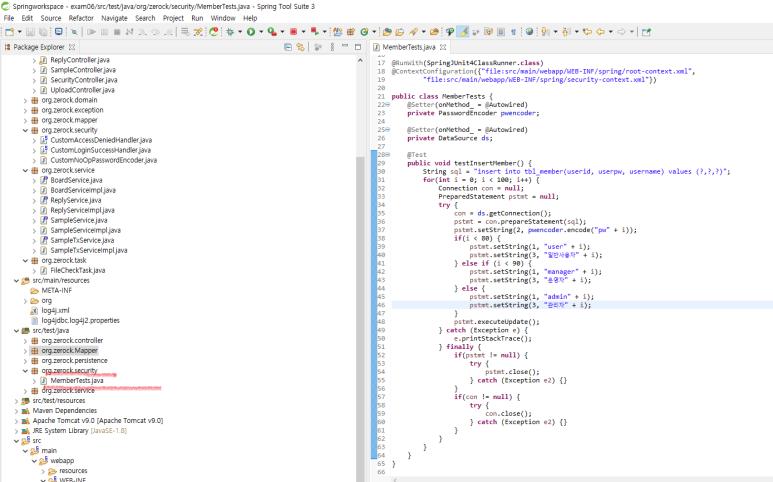The height and width of the screenshot is (482, 773).
Task: Select UploadController.java in the tree
Action: [x=82, y=90]
